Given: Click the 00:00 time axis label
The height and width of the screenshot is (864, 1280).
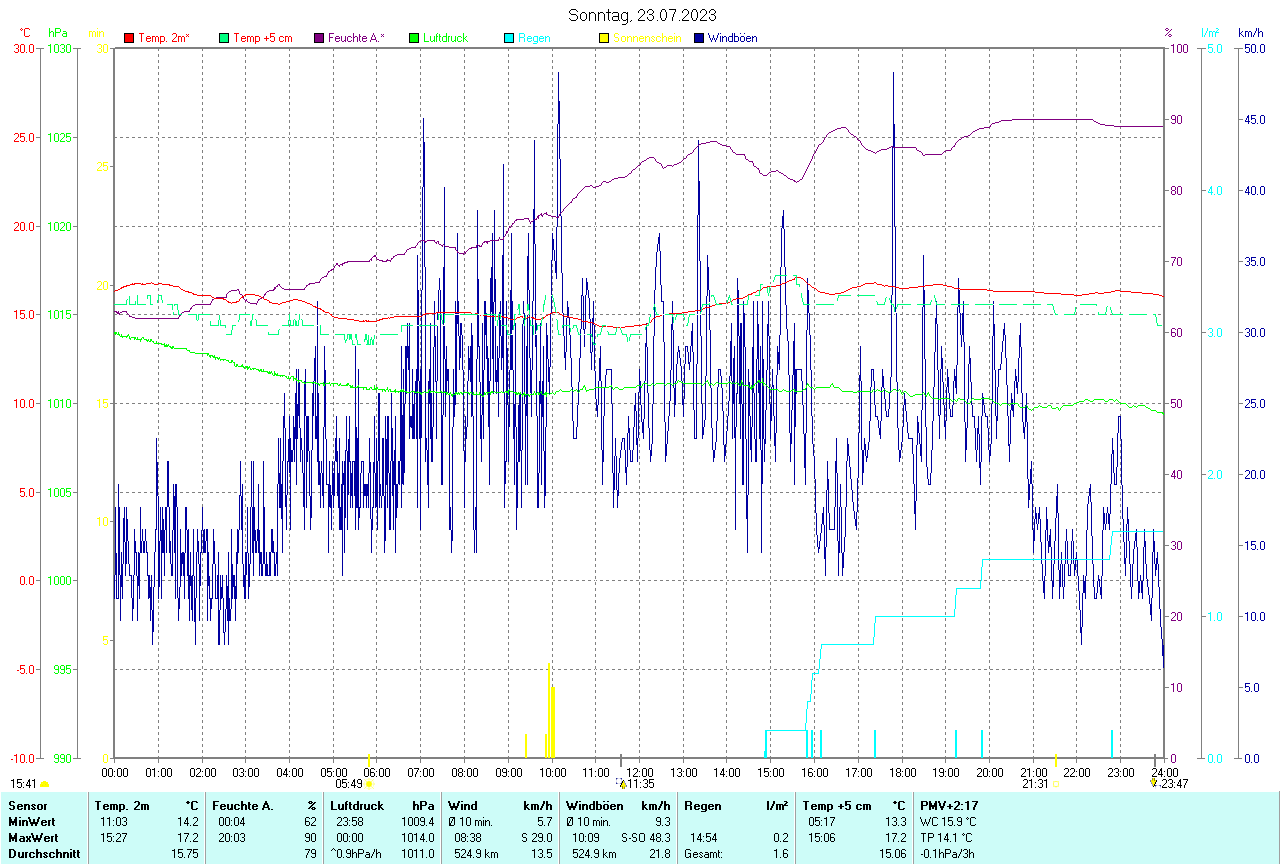Looking at the screenshot, I should point(115,772).
